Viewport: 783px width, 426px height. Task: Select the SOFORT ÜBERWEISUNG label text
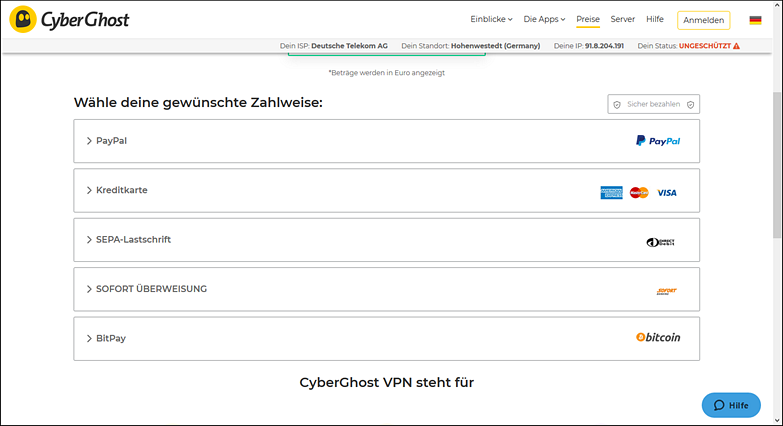[x=151, y=289]
